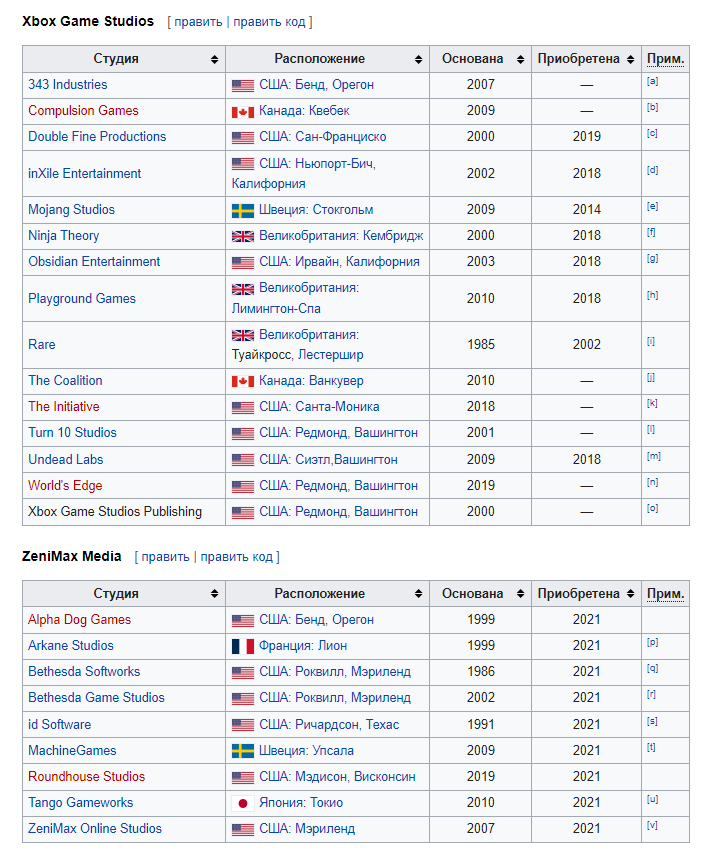This screenshot has width=728, height=864.
Task: Click the US flag in 343 Industries row
Action: coord(242,85)
